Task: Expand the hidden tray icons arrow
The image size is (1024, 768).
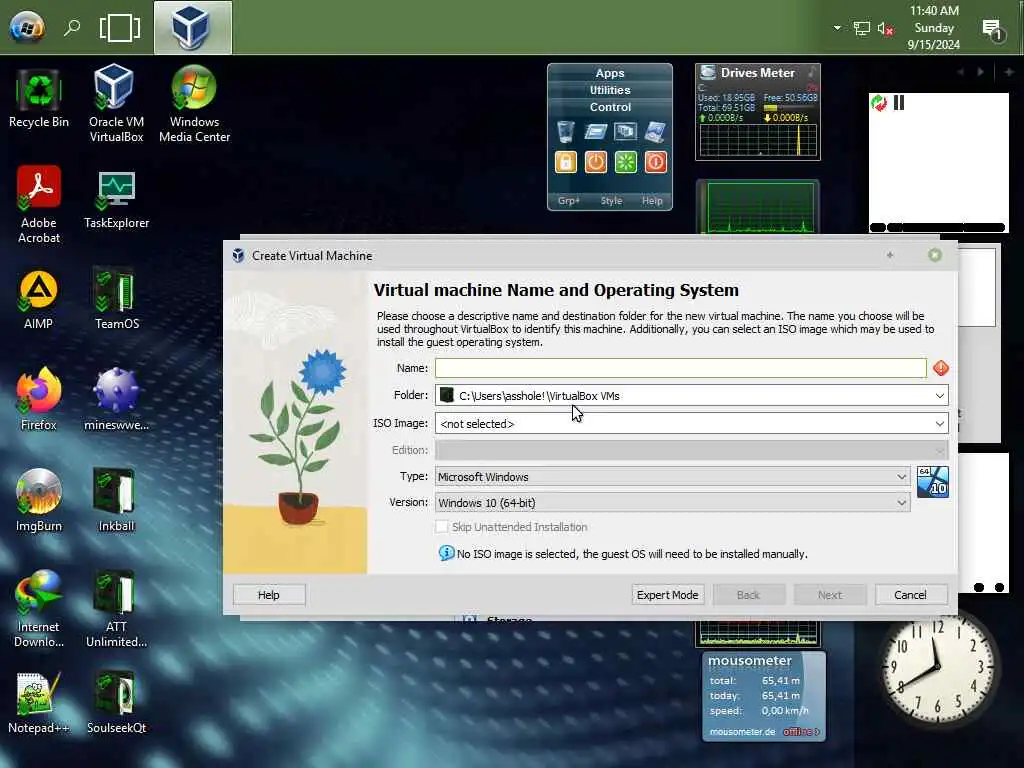Action: pos(837,28)
